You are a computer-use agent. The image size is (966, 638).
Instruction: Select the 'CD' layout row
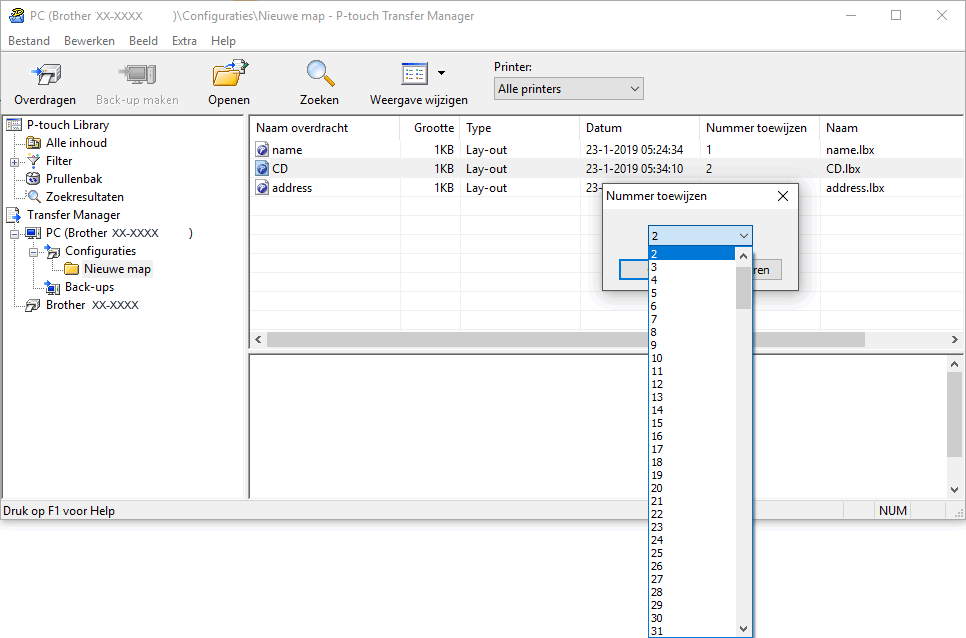point(606,169)
